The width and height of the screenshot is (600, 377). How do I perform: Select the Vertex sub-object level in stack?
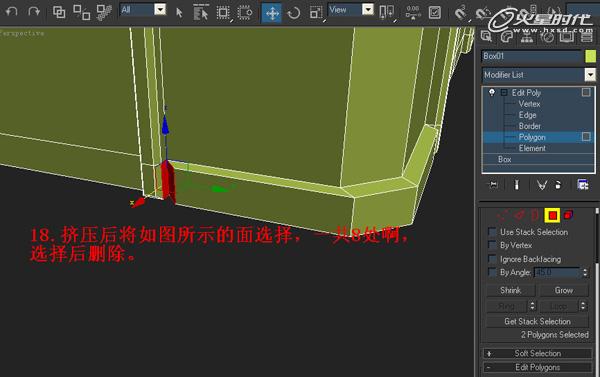[529, 104]
